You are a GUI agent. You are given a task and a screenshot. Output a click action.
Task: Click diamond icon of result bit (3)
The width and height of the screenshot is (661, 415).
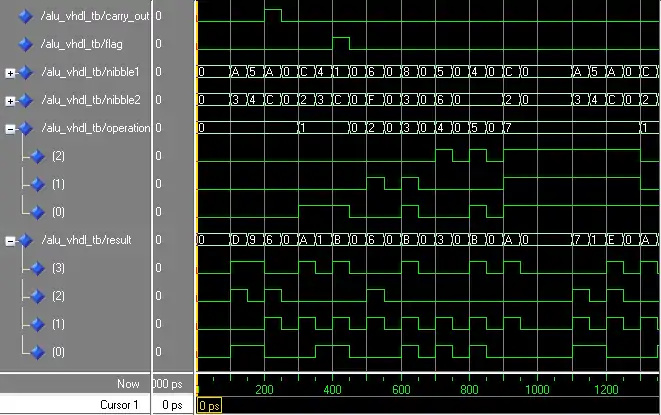point(39,269)
